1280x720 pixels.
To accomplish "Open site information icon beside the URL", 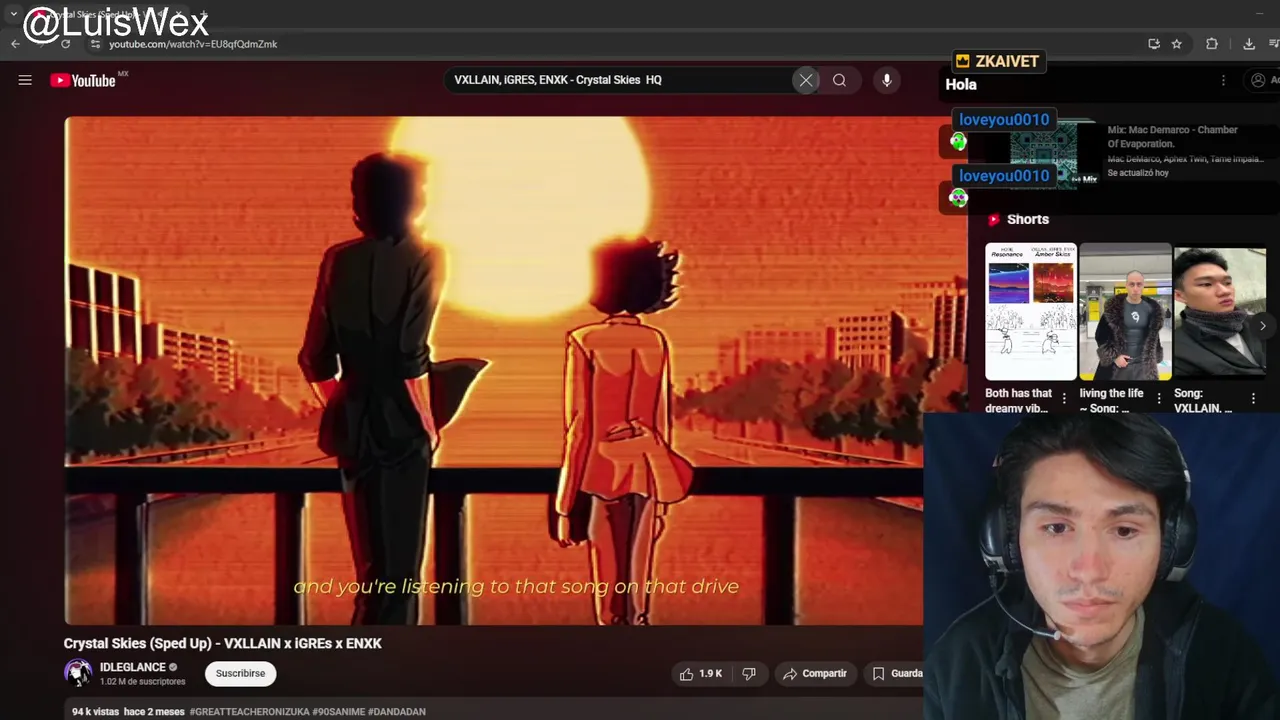I will pos(95,44).
